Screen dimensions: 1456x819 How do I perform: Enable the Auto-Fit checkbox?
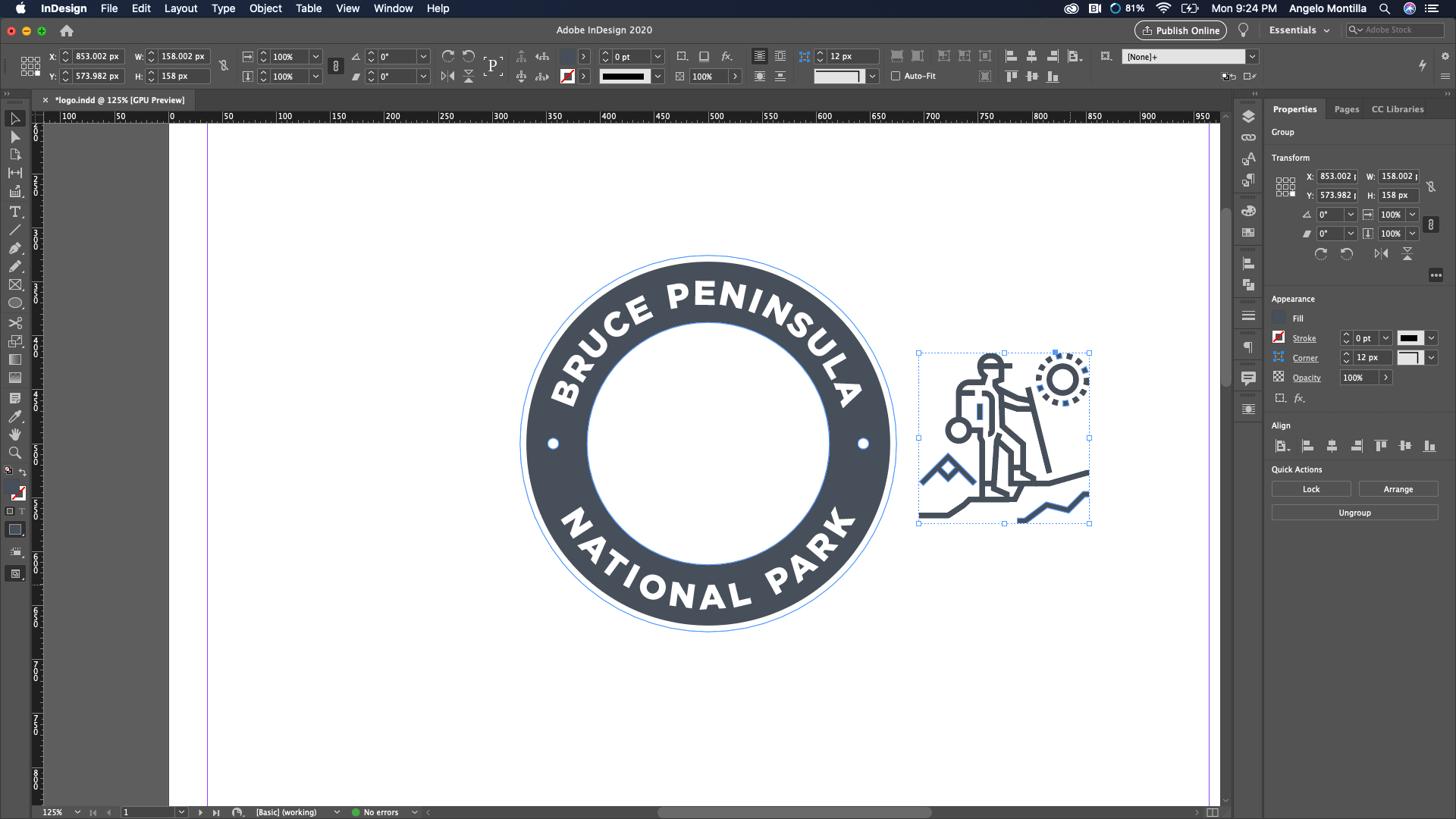pyautogui.click(x=896, y=76)
